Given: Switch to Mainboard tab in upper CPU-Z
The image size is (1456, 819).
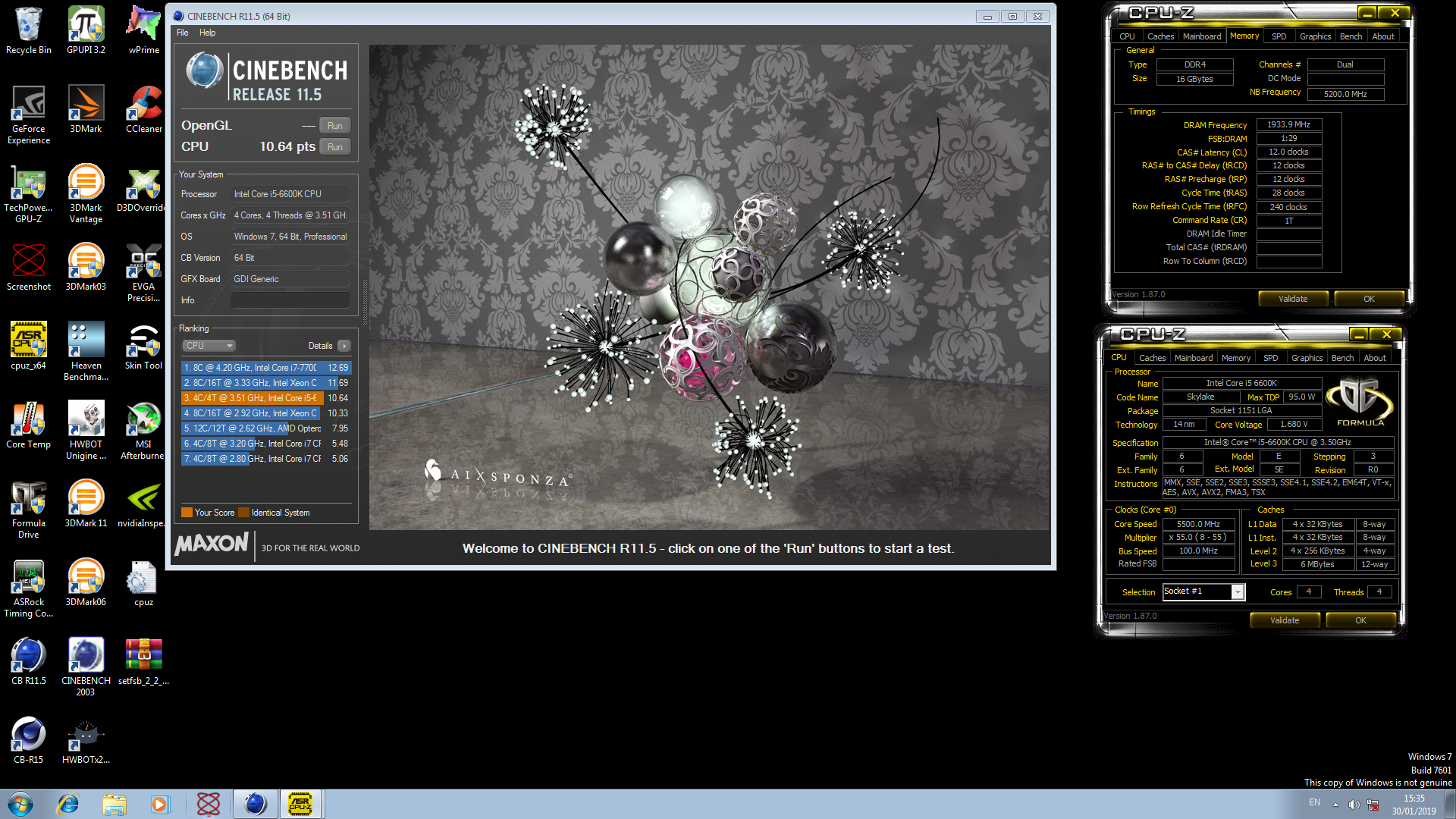Looking at the screenshot, I should 1202,36.
